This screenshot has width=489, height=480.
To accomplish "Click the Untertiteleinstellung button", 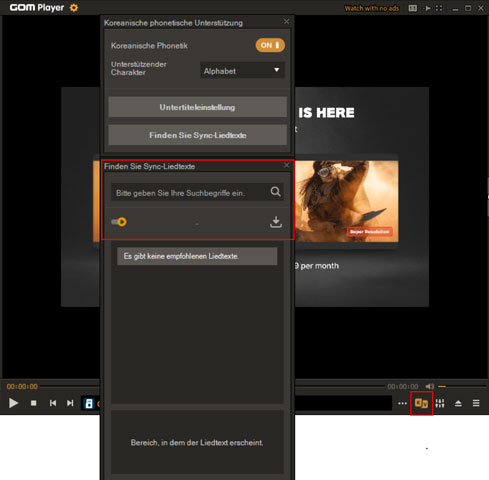I will [197, 107].
